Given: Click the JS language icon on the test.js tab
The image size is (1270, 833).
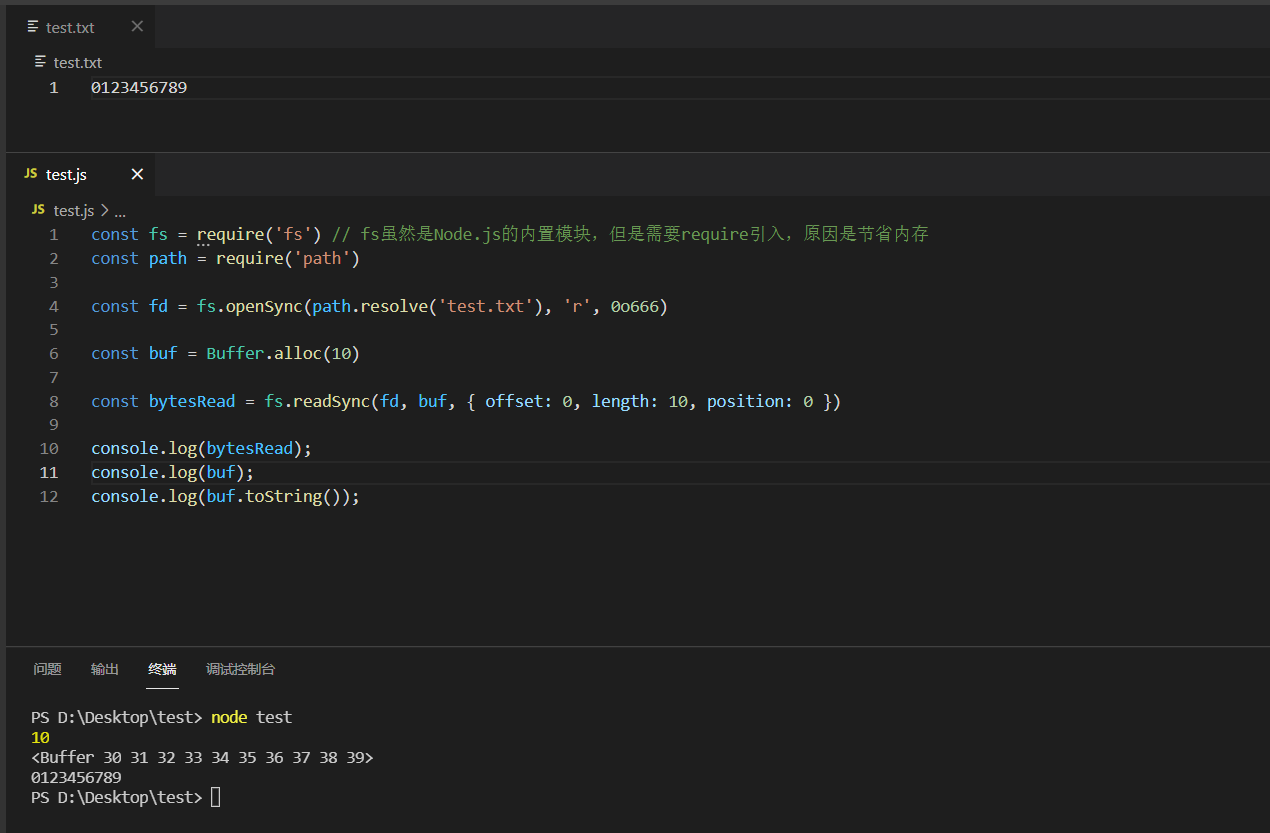Looking at the screenshot, I should 30,174.
